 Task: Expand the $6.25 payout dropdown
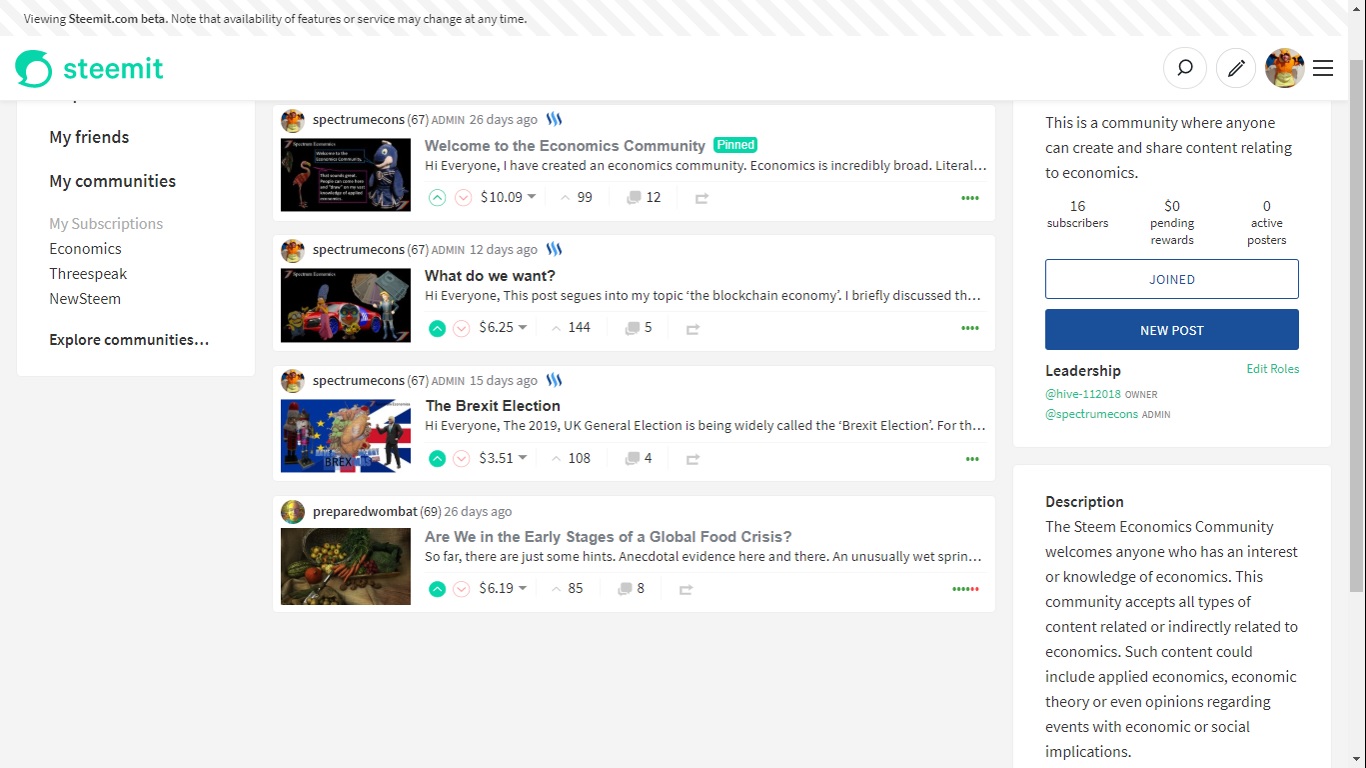click(504, 327)
